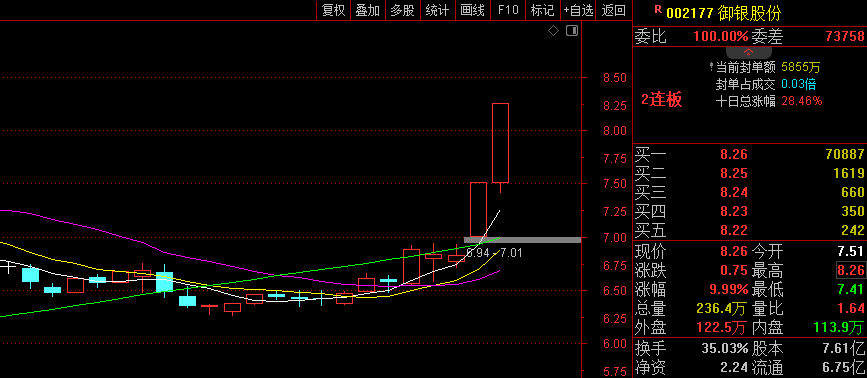Click the diamond marker icon above the chart
The image size is (867, 378).
tap(553, 31)
